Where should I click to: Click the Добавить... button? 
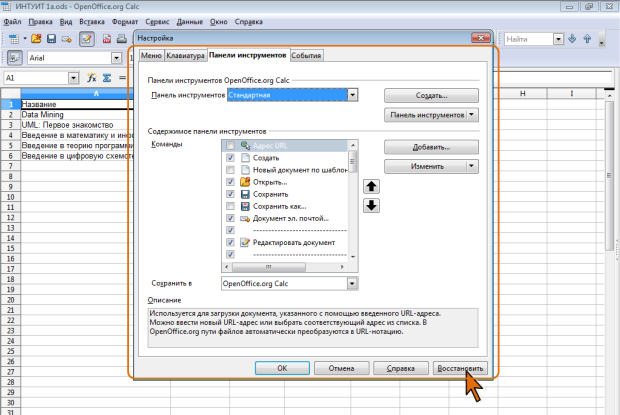click(x=430, y=147)
